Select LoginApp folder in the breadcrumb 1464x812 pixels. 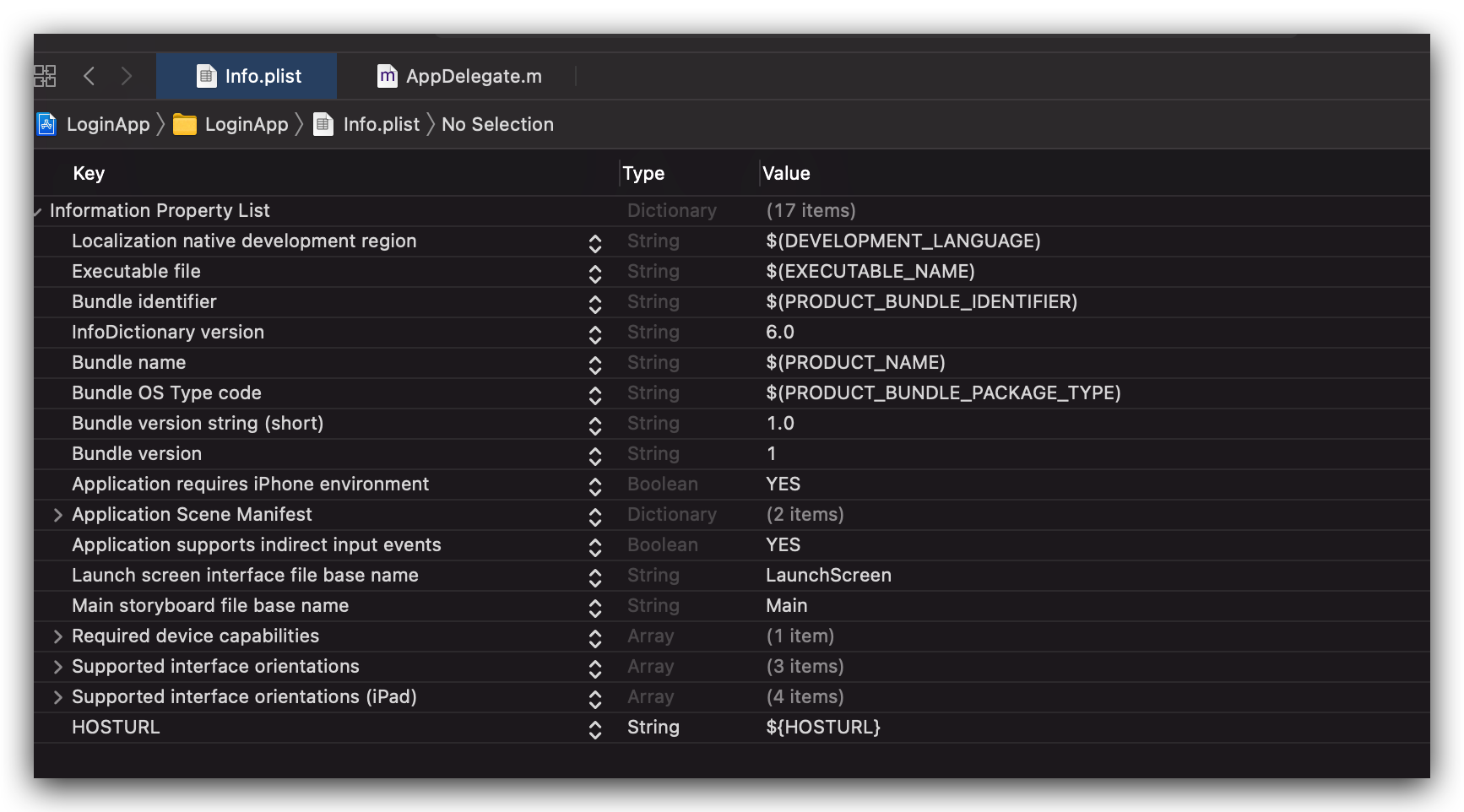point(247,124)
